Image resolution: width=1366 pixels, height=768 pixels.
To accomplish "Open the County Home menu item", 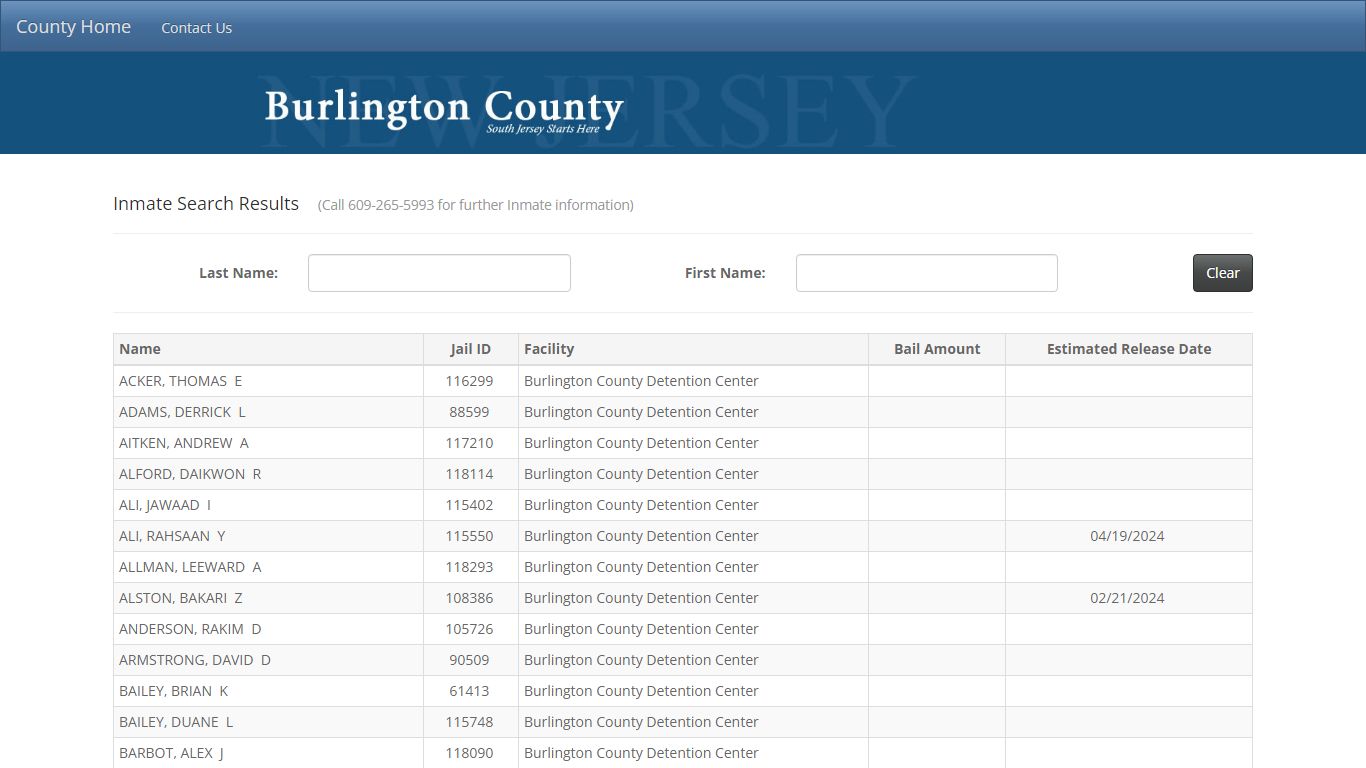I will tap(72, 26).
